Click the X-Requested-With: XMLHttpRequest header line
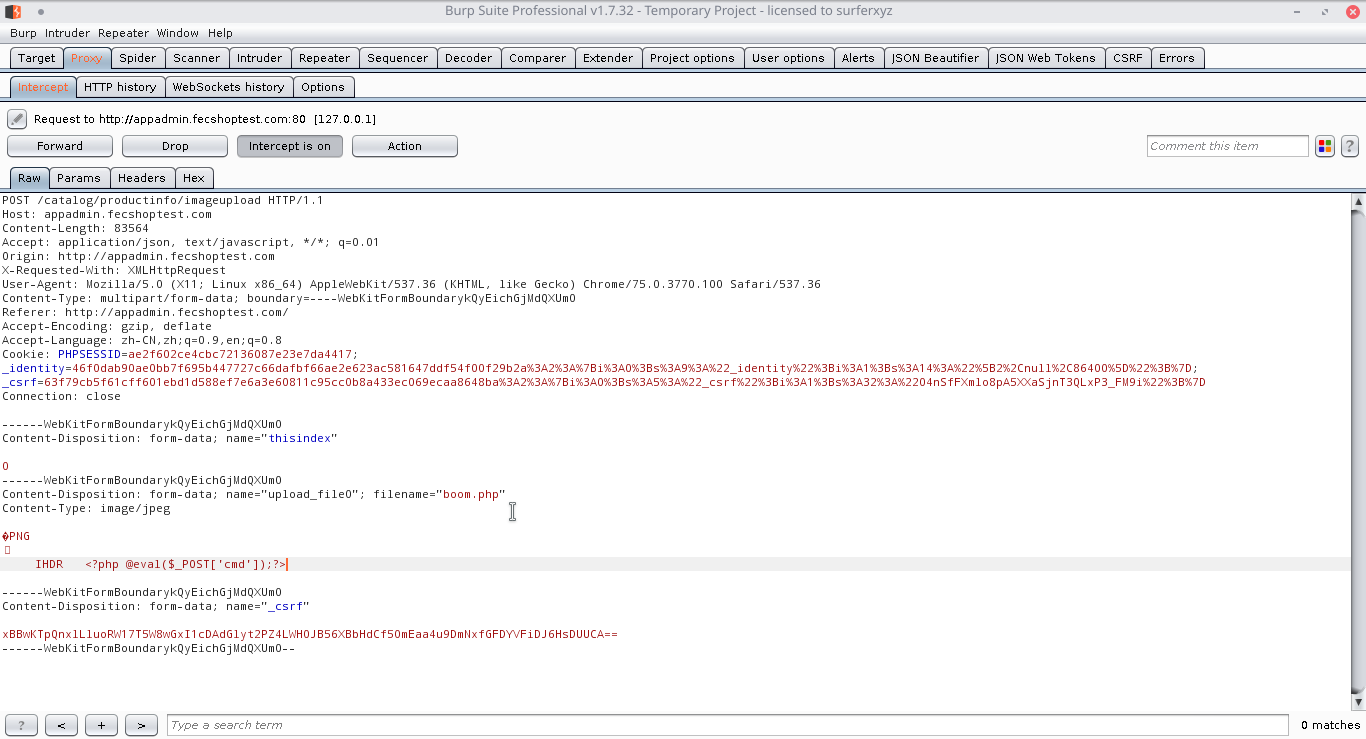Viewport: 1366px width, 739px height. tap(114, 270)
